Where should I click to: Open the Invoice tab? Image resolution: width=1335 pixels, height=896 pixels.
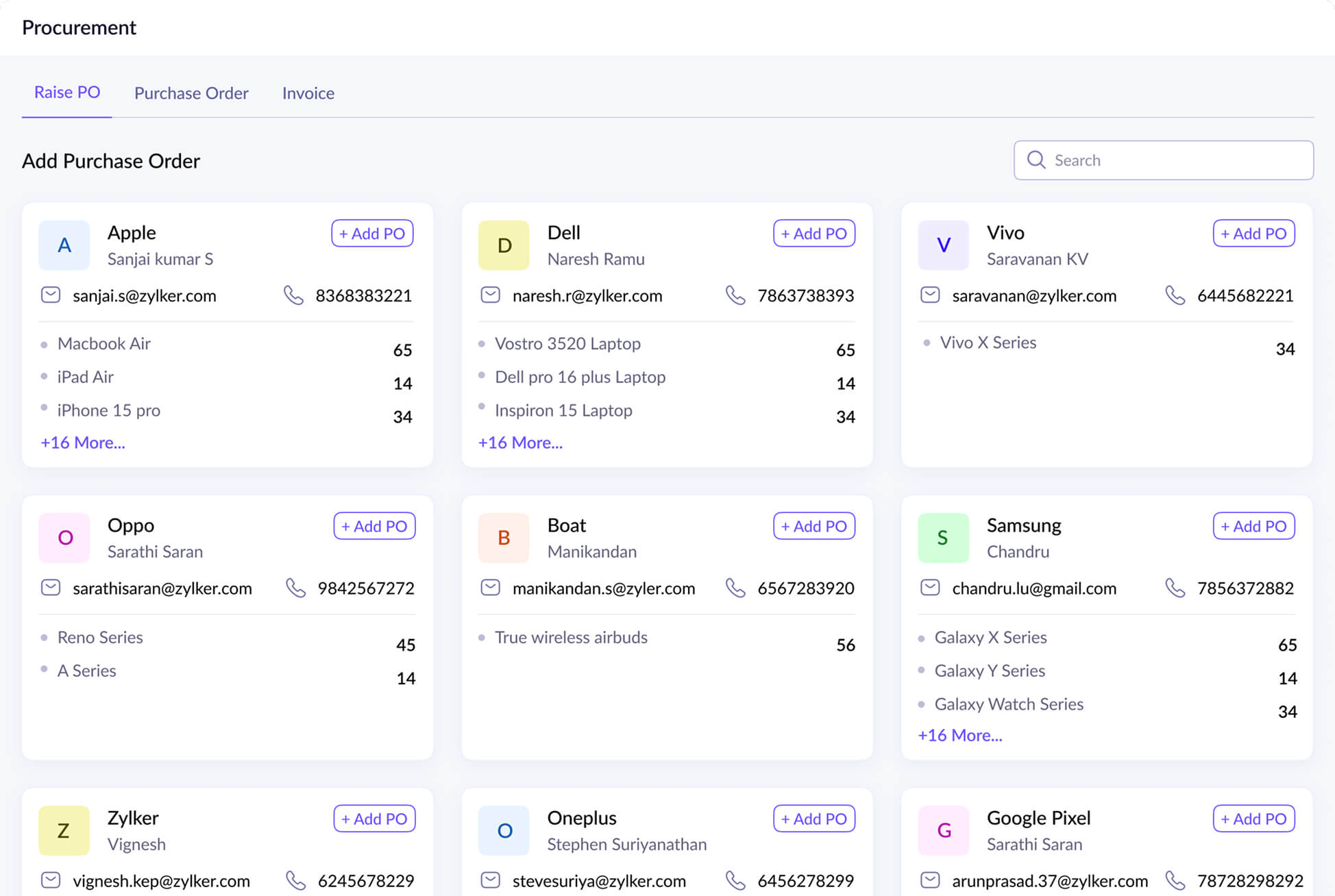(308, 93)
